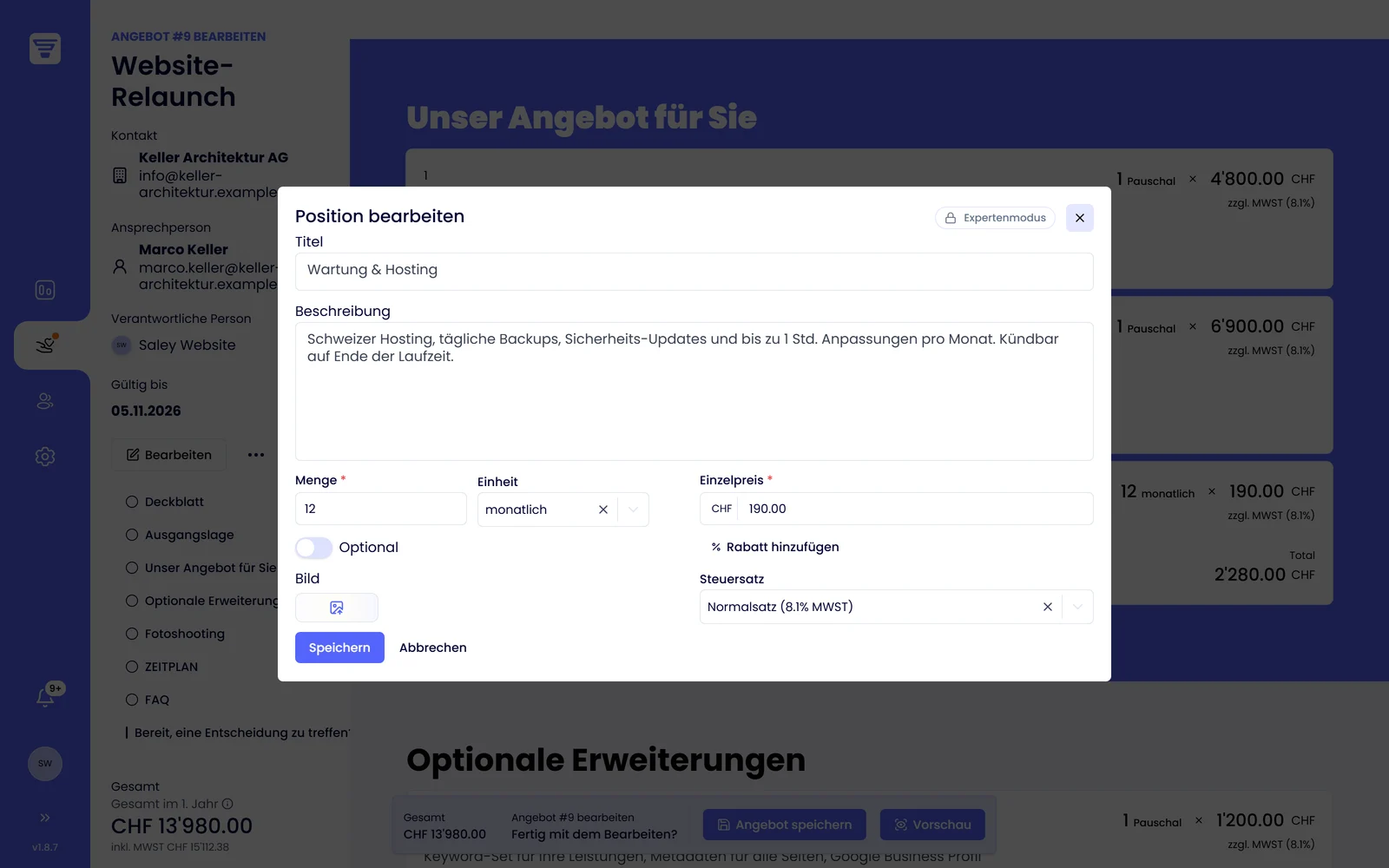
Task: Select Unser Angebot für Sie in outline
Action: (201, 568)
